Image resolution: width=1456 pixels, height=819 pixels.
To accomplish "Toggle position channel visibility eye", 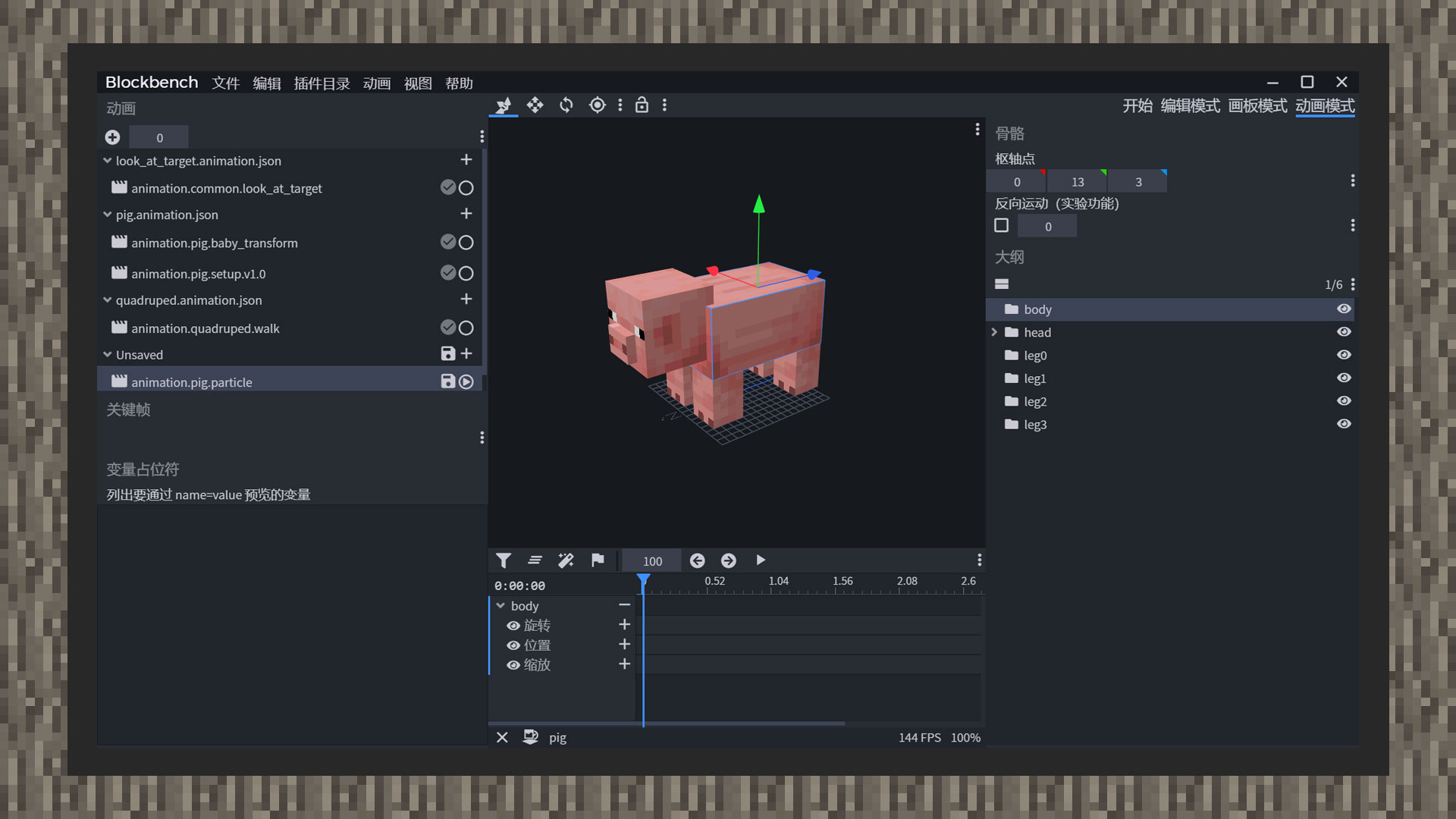I will click(513, 645).
